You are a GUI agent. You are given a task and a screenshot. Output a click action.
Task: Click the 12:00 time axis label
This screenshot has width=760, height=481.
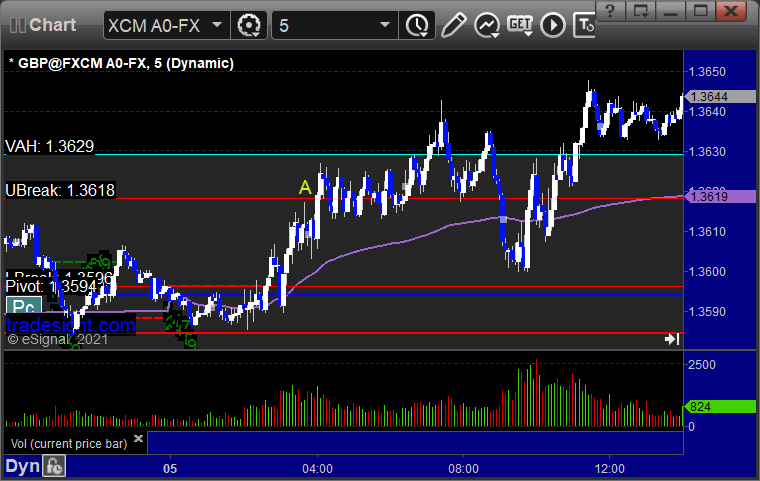(x=610, y=469)
